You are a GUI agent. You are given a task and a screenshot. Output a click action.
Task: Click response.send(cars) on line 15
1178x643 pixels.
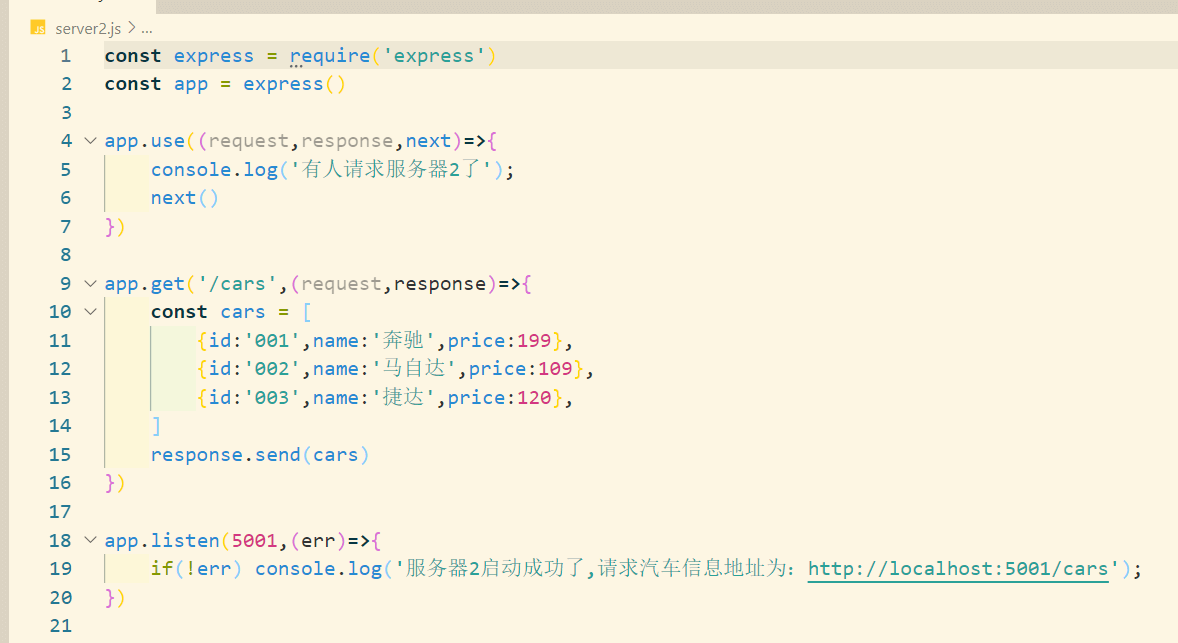(x=260, y=454)
